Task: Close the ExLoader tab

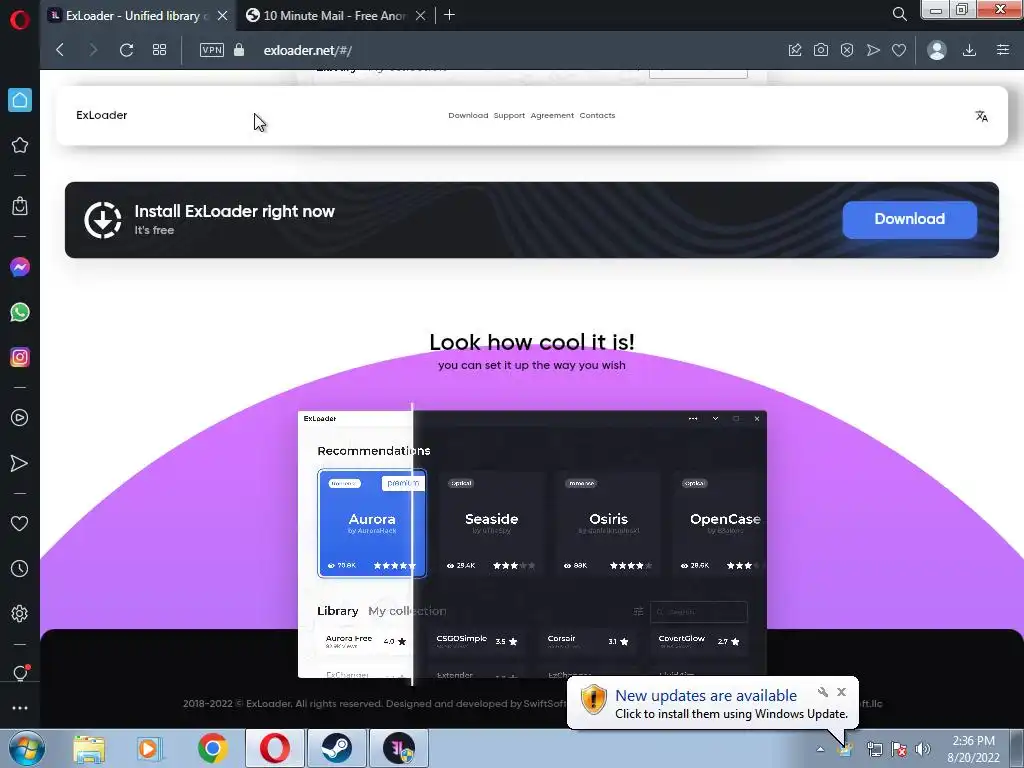Action: [223, 15]
